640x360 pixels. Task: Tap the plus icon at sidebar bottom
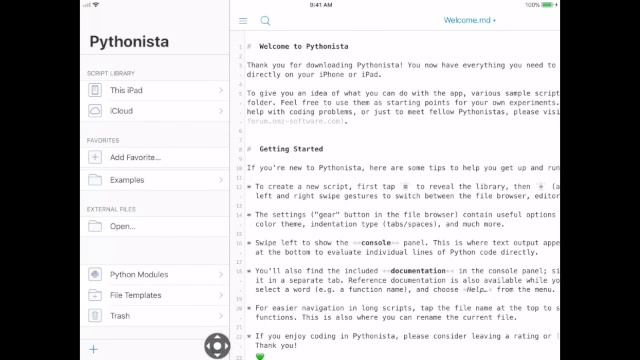[x=93, y=349]
